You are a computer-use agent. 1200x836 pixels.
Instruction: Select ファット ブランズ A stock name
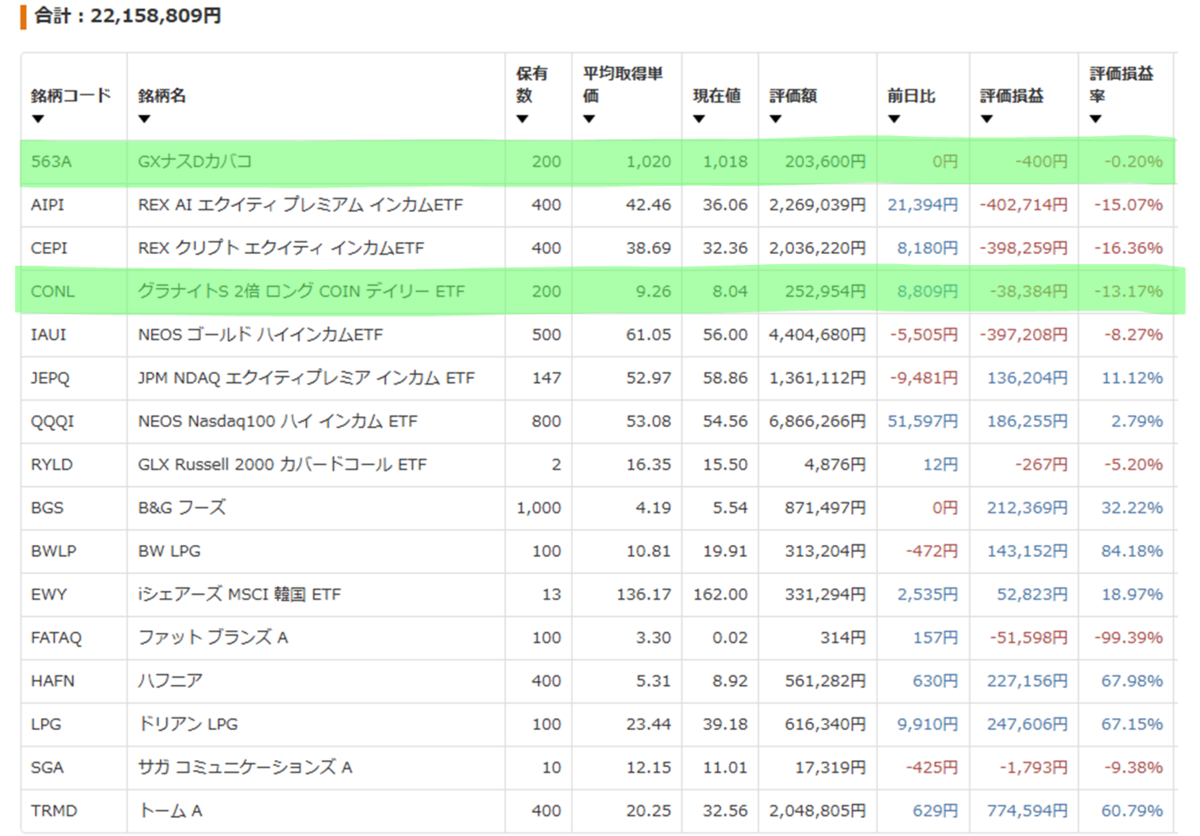[213, 637]
